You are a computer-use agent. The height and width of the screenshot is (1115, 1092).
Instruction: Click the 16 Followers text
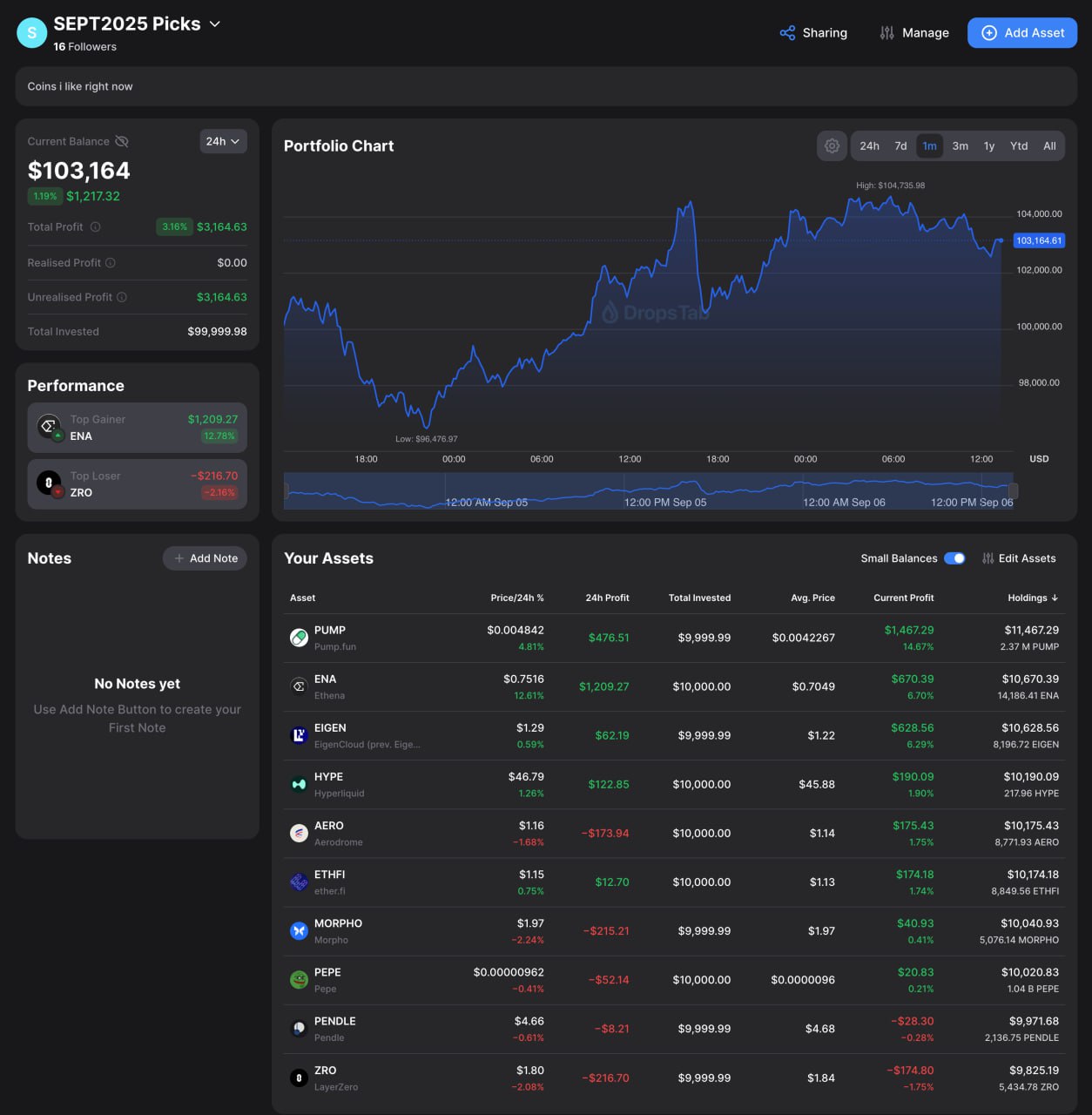coord(84,47)
